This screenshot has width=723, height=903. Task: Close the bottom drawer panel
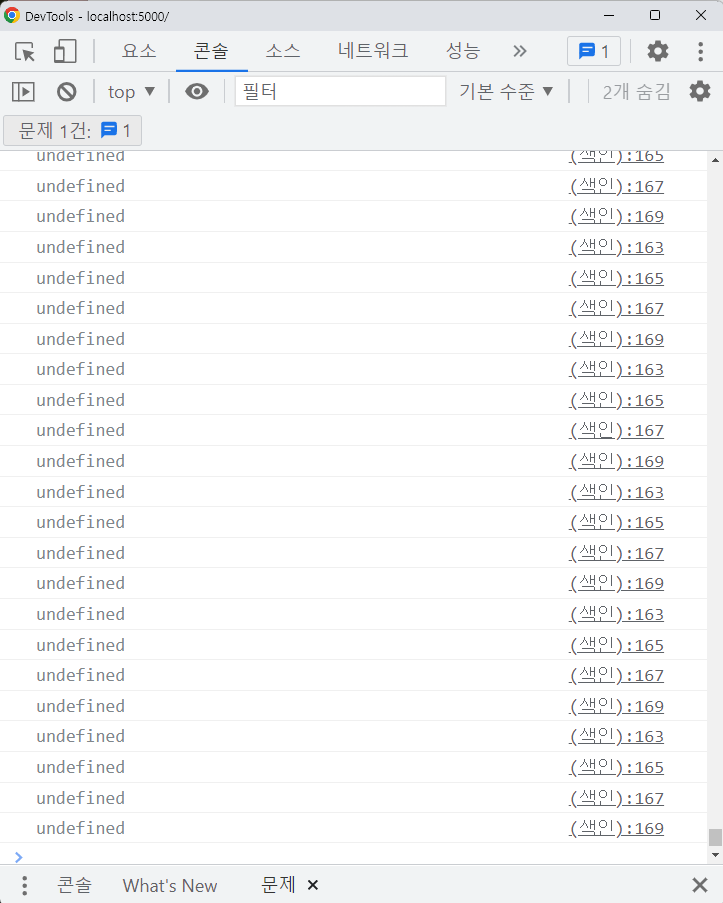[x=699, y=885]
